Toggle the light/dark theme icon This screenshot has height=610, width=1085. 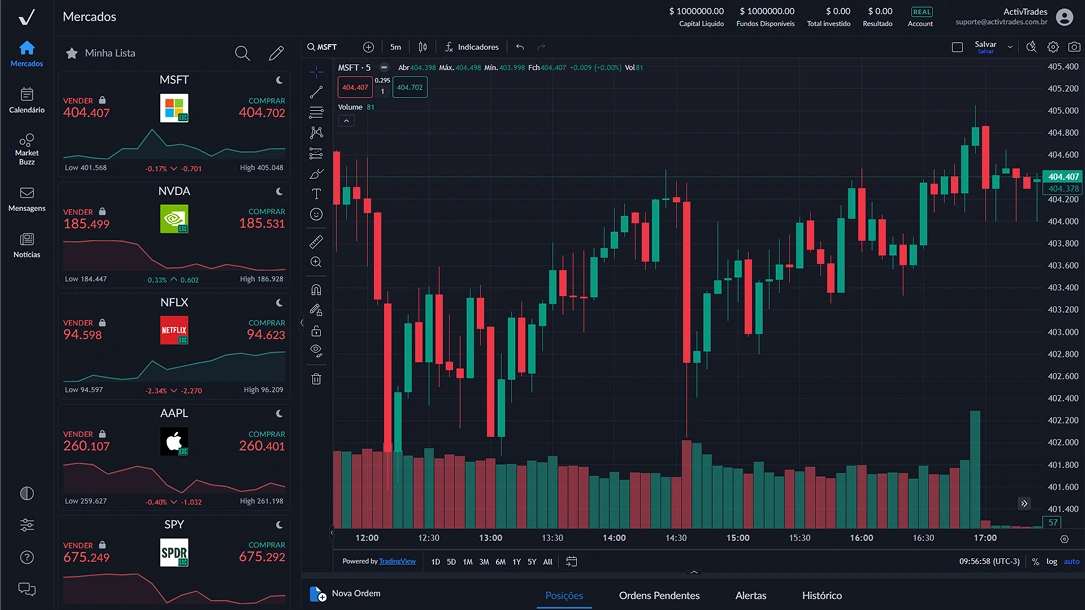pyautogui.click(x=26, y=493)
